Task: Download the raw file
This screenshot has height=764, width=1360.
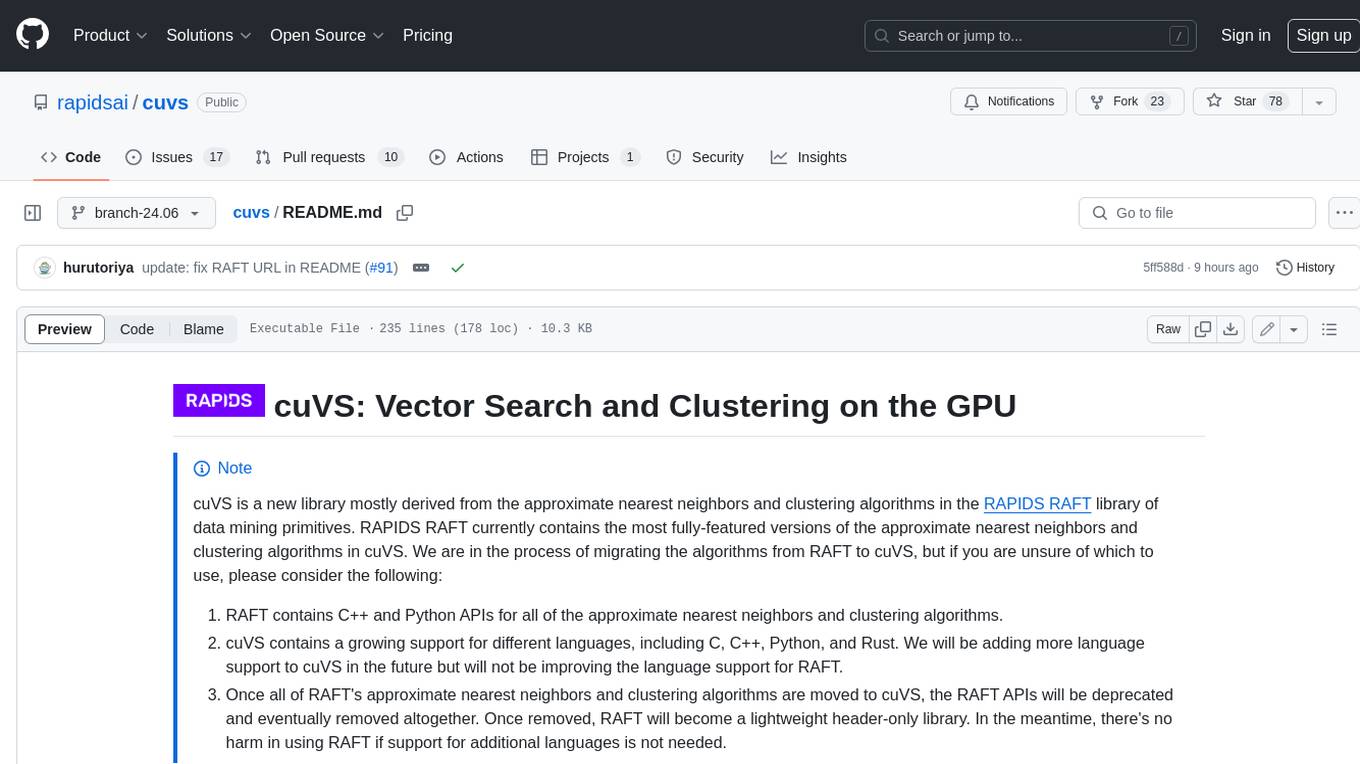Action: click(1231, 329)
